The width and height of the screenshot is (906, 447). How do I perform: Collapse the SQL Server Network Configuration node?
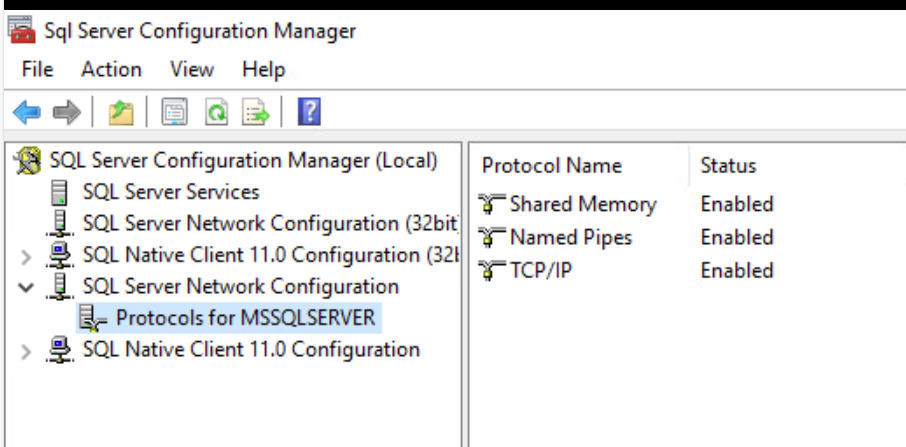pos(26,287)
